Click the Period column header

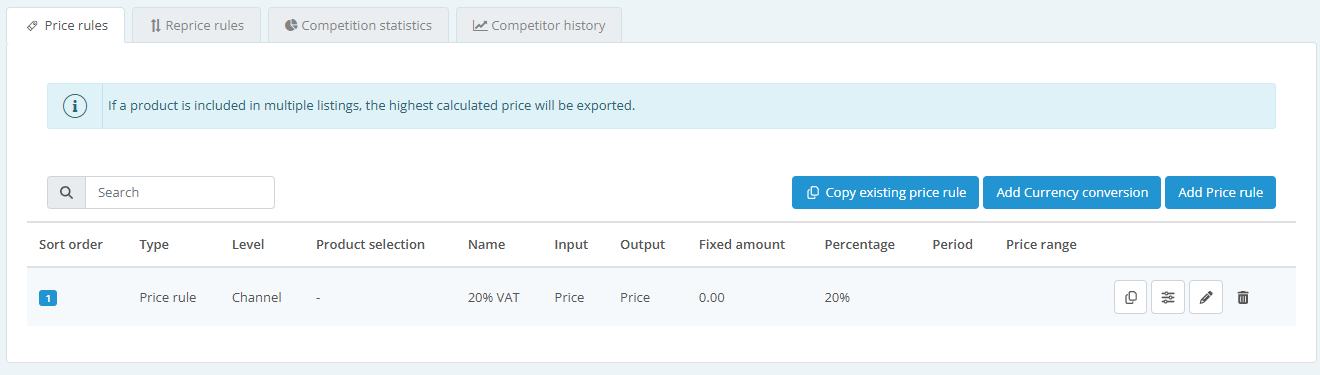tap(952, 244)
